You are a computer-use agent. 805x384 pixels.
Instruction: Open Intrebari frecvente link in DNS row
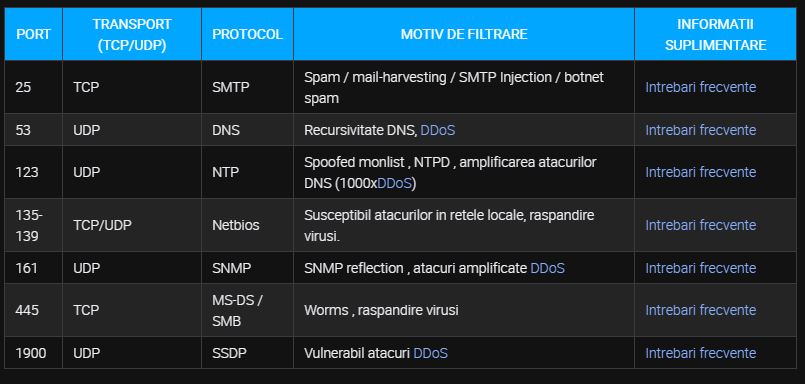tap(700, 130)
